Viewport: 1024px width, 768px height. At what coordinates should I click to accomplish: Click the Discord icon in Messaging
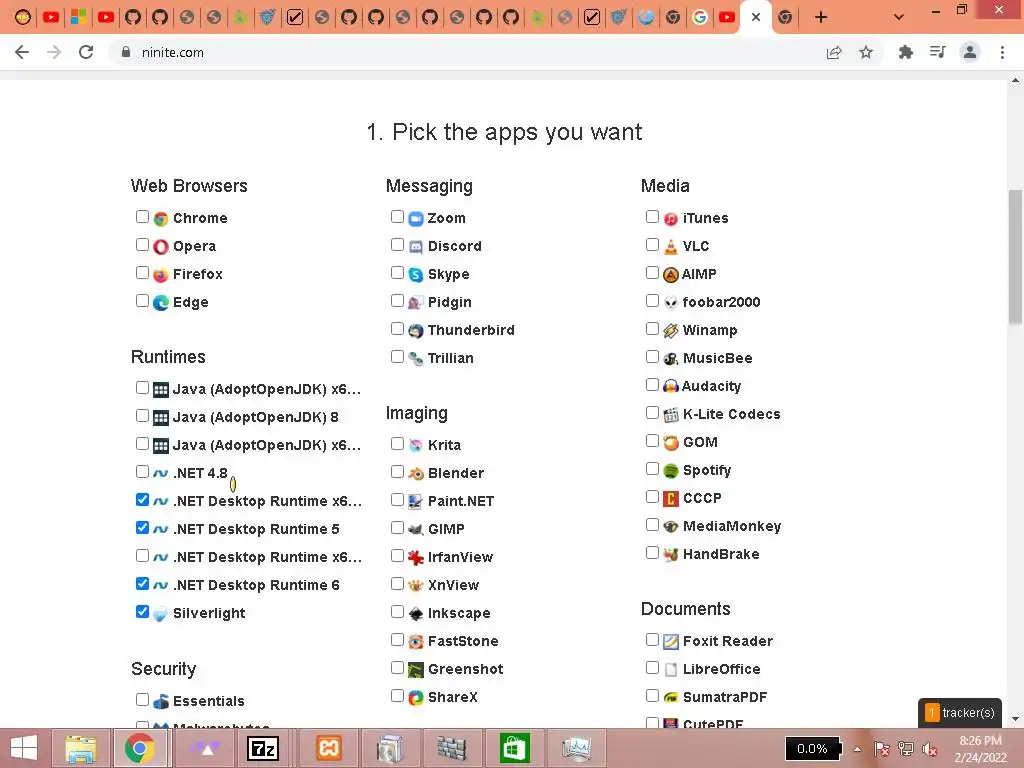tap(416, 247)
